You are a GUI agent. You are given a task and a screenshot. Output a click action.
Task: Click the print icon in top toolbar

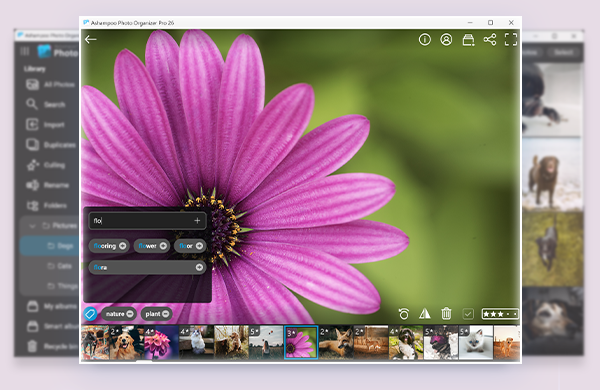tap(468, 39)
